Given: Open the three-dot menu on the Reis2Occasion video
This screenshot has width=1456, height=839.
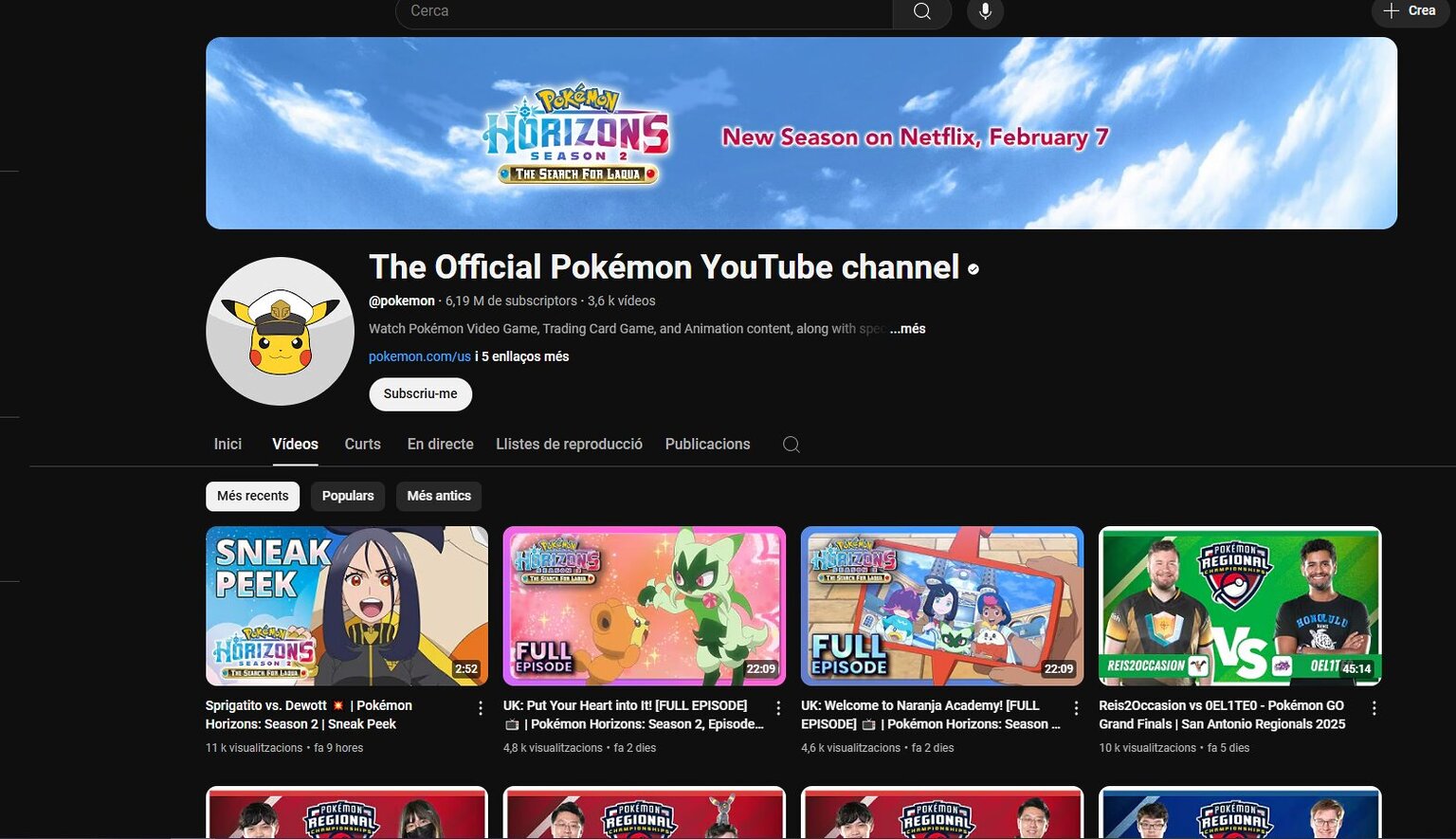Looking at the screenshot, I should (1374, 707).
